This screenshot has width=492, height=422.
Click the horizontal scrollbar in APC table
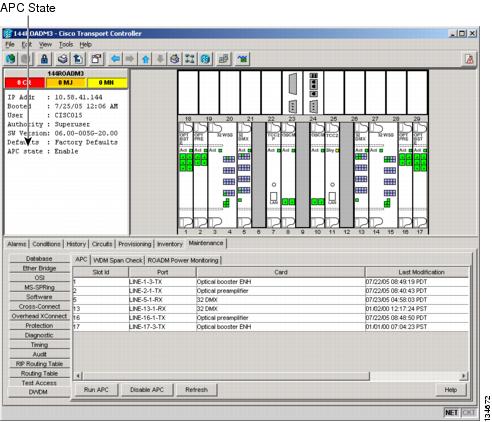coord(226,376)
